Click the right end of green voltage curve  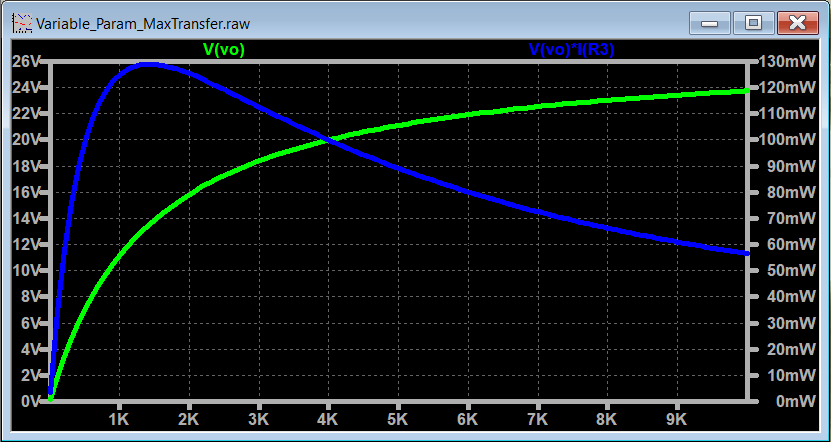(747, 91)
